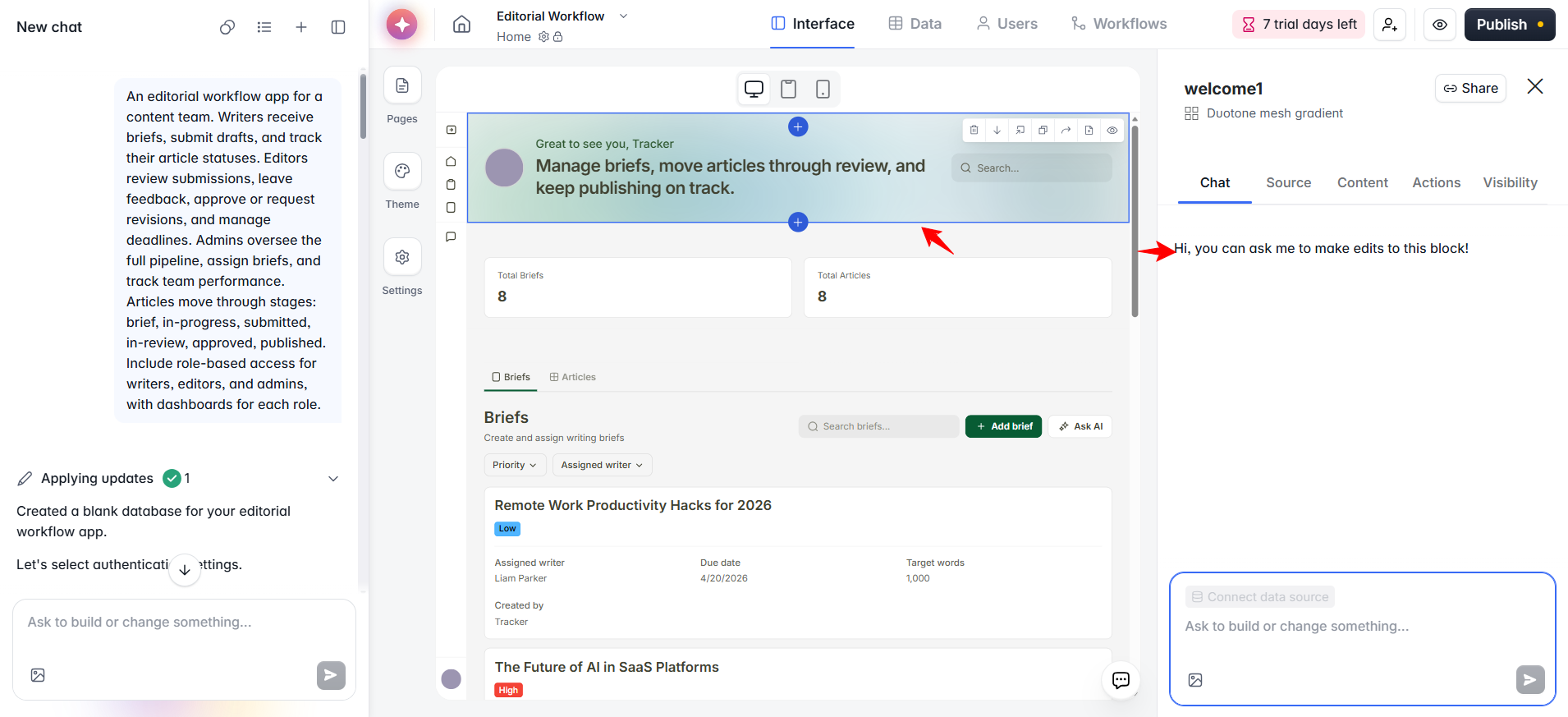Click the Search briefs input field
Screen dimensions: 1568x717
point(878,426)
